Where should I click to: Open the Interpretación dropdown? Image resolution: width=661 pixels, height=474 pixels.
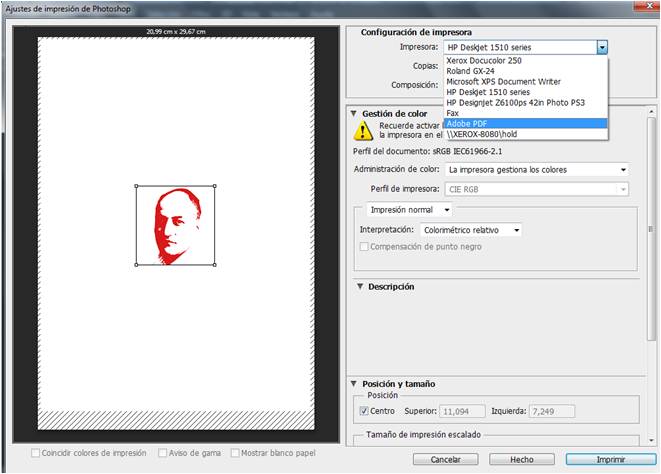(x=516, y=230)
